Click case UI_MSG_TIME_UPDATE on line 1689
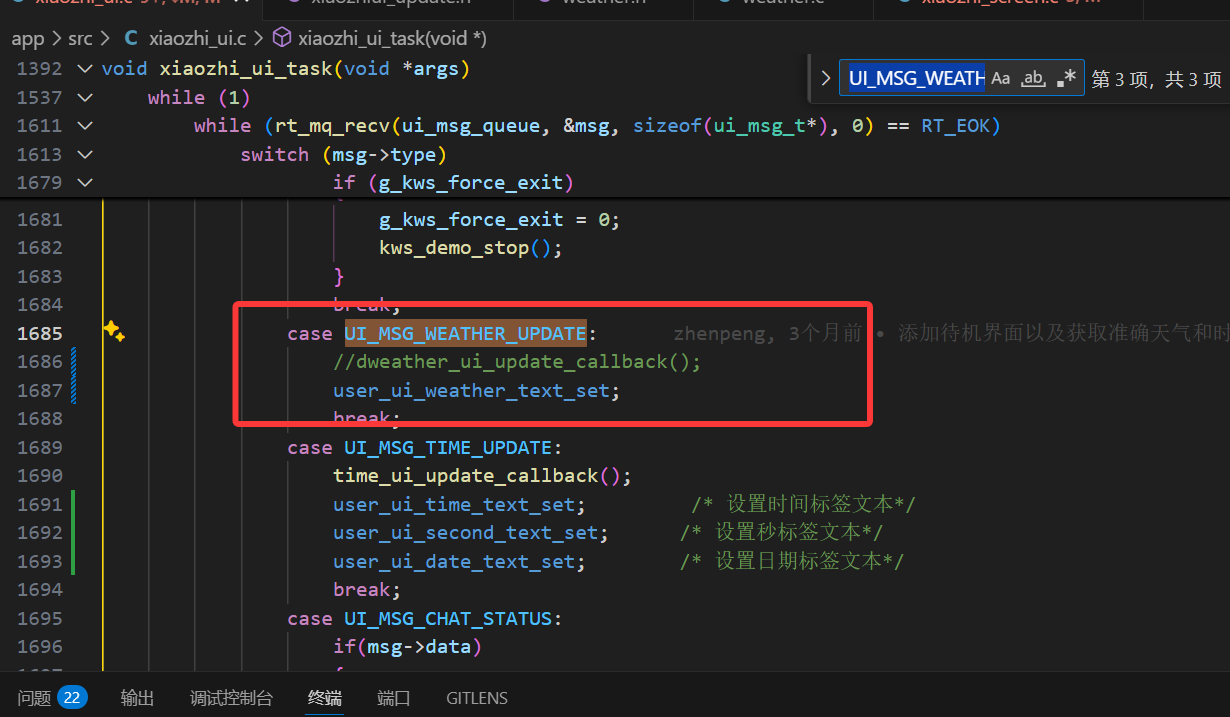This screenshot has height=717, width=1230. click(425, 447)
